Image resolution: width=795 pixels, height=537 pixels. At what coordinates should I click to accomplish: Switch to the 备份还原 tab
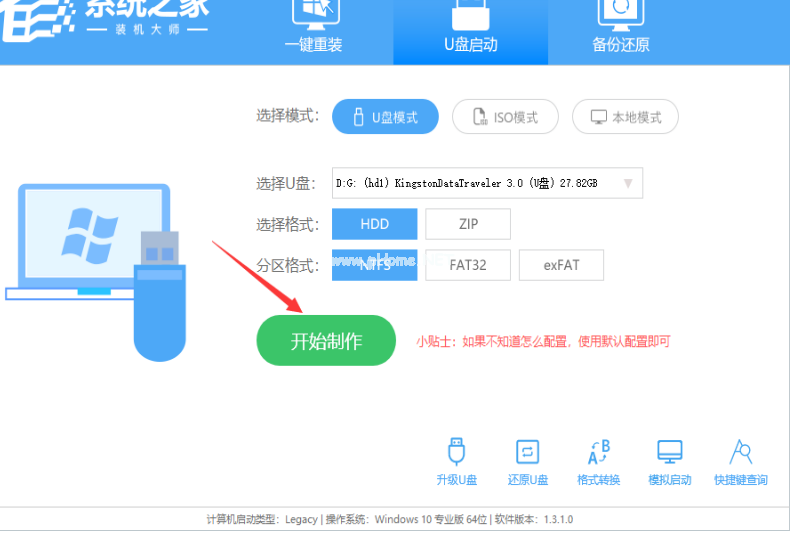[620, 30]
